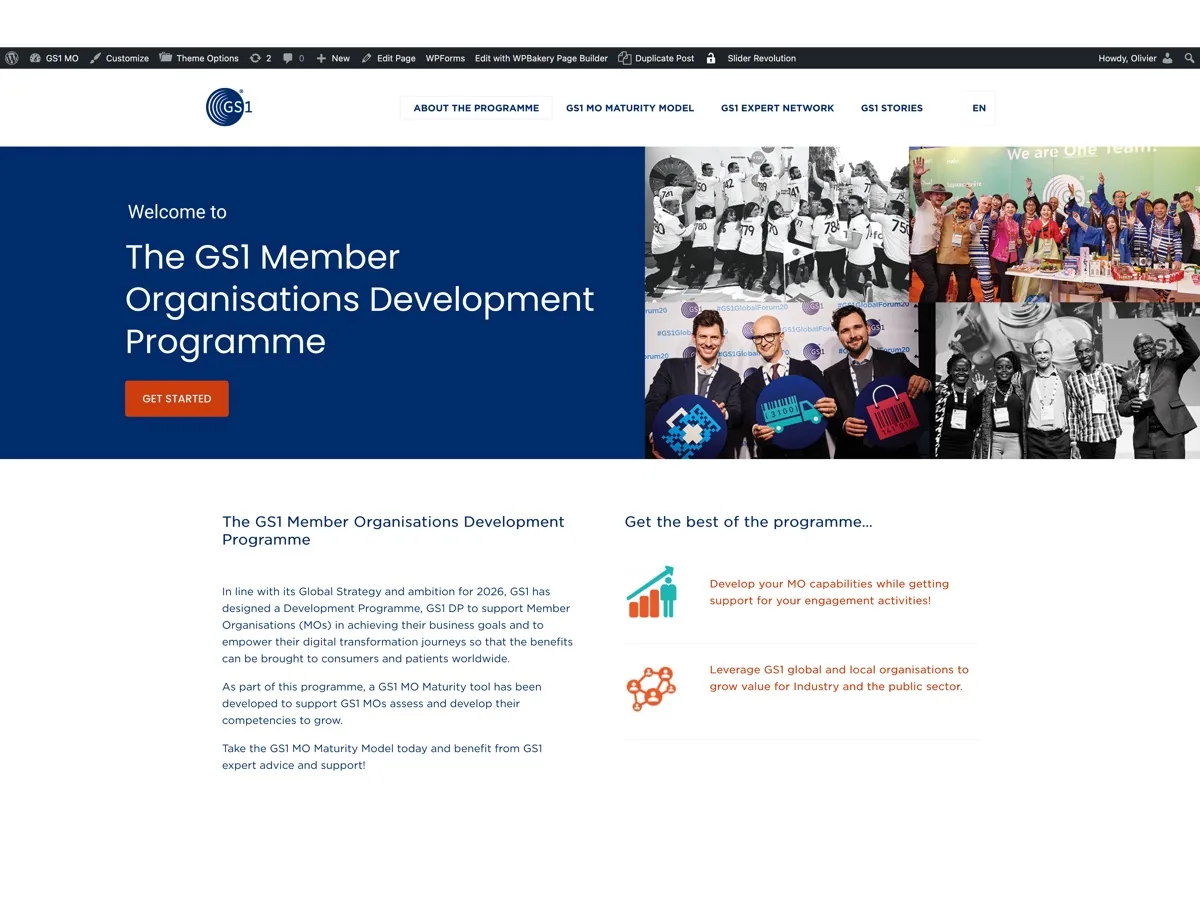Open the Howdy, Olivier account menu
Image resolution: width=1200 pixels, height=900 pixels.
(1135, 58)
